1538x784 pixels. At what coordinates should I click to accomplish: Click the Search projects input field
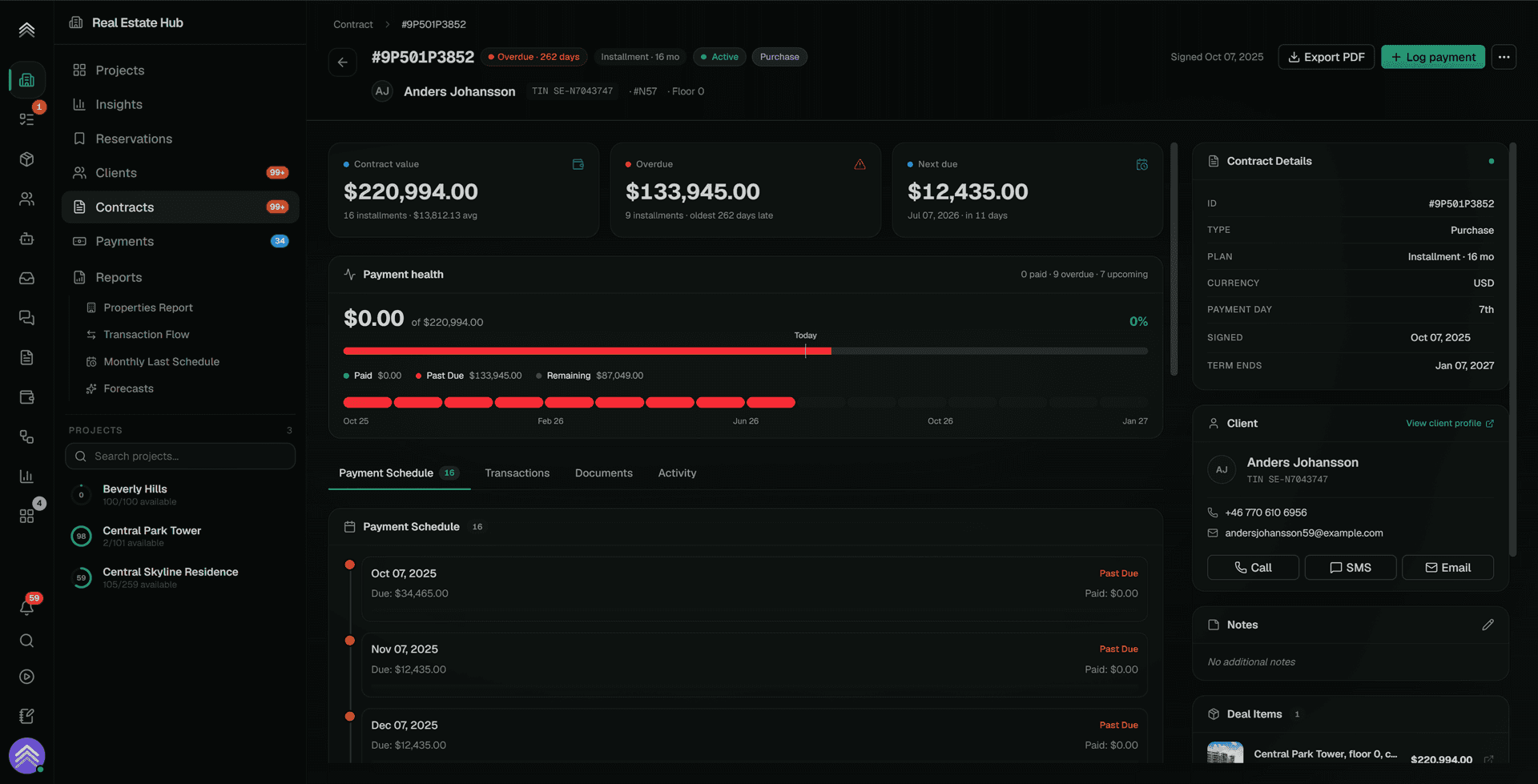tap(180, 456)
